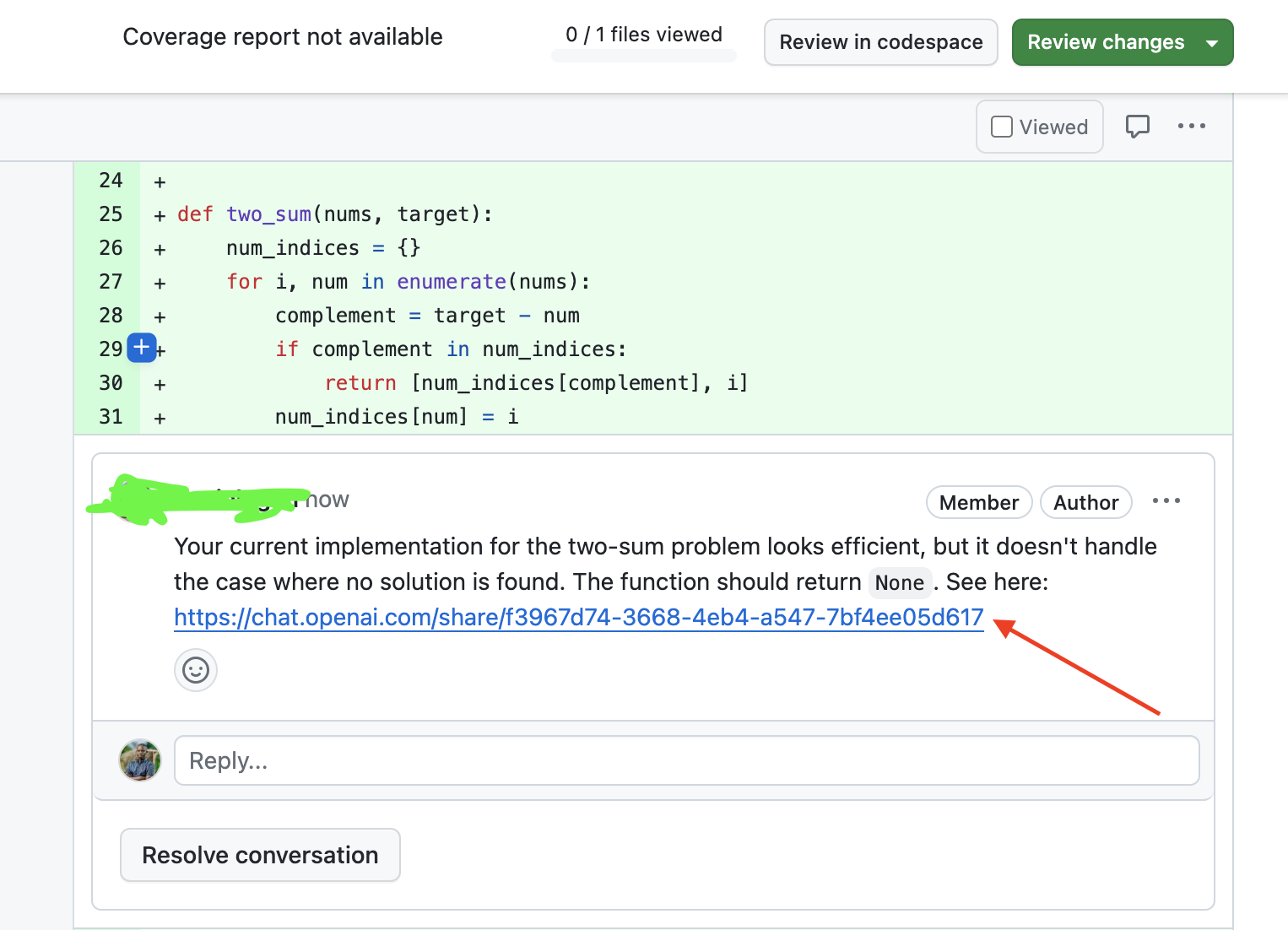
Task: Add a comment on line 29 via blue plus icon
Action: [x=141, y=348]
